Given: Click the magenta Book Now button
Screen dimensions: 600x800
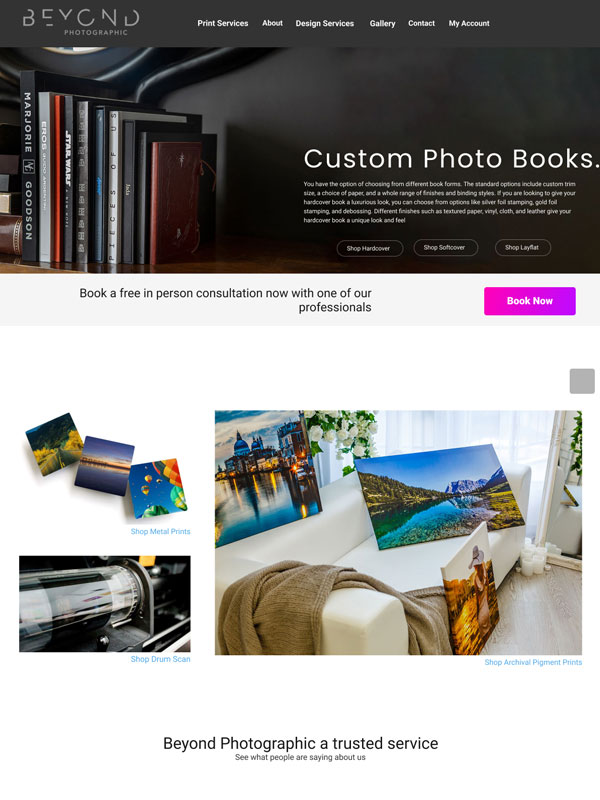Looking at the screenshot, I should 530,301.
